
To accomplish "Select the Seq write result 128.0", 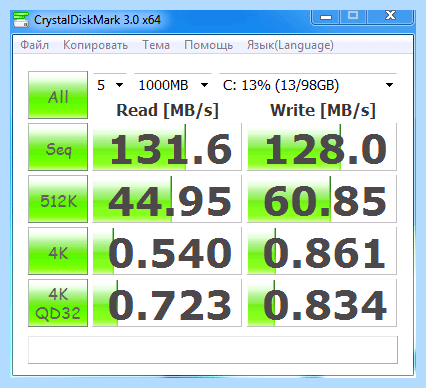I will coord(322,147).
